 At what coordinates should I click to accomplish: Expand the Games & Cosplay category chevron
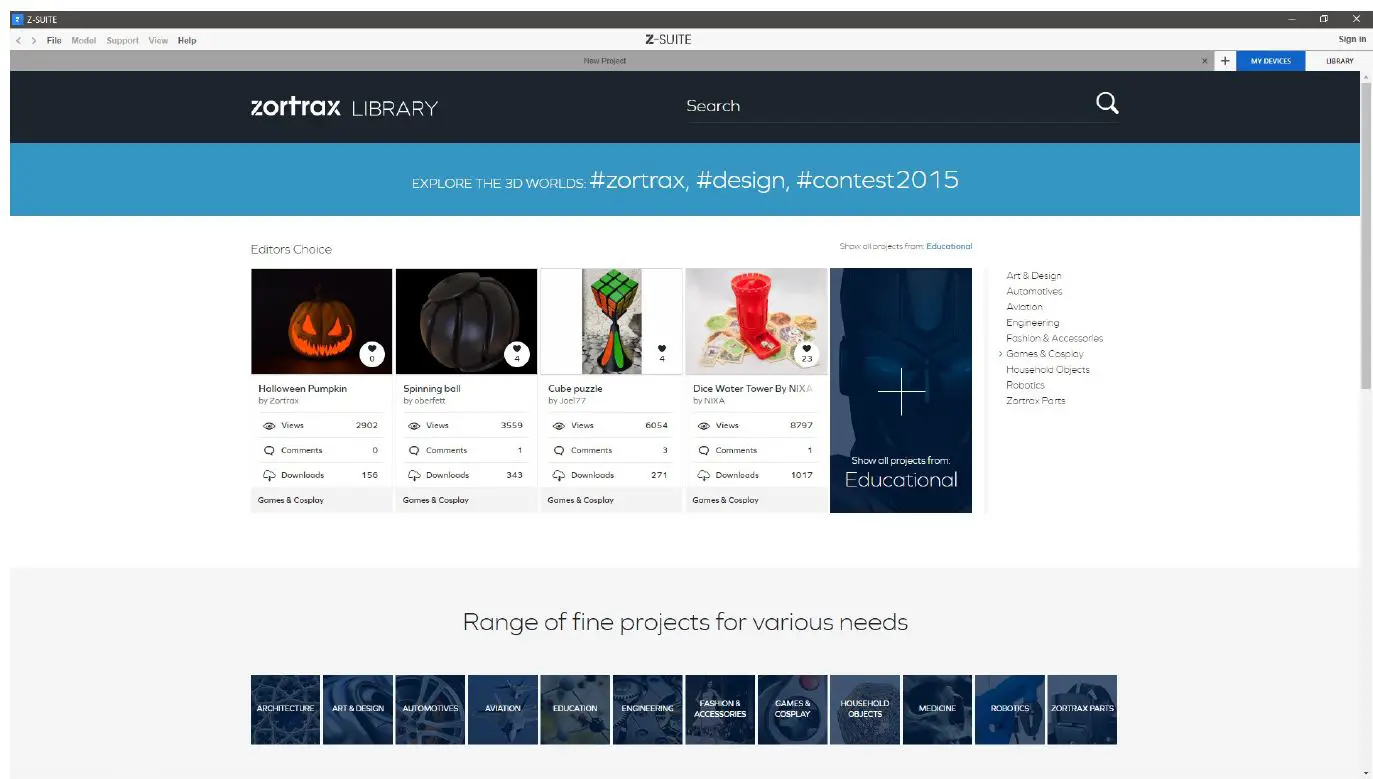[1001, 353]
